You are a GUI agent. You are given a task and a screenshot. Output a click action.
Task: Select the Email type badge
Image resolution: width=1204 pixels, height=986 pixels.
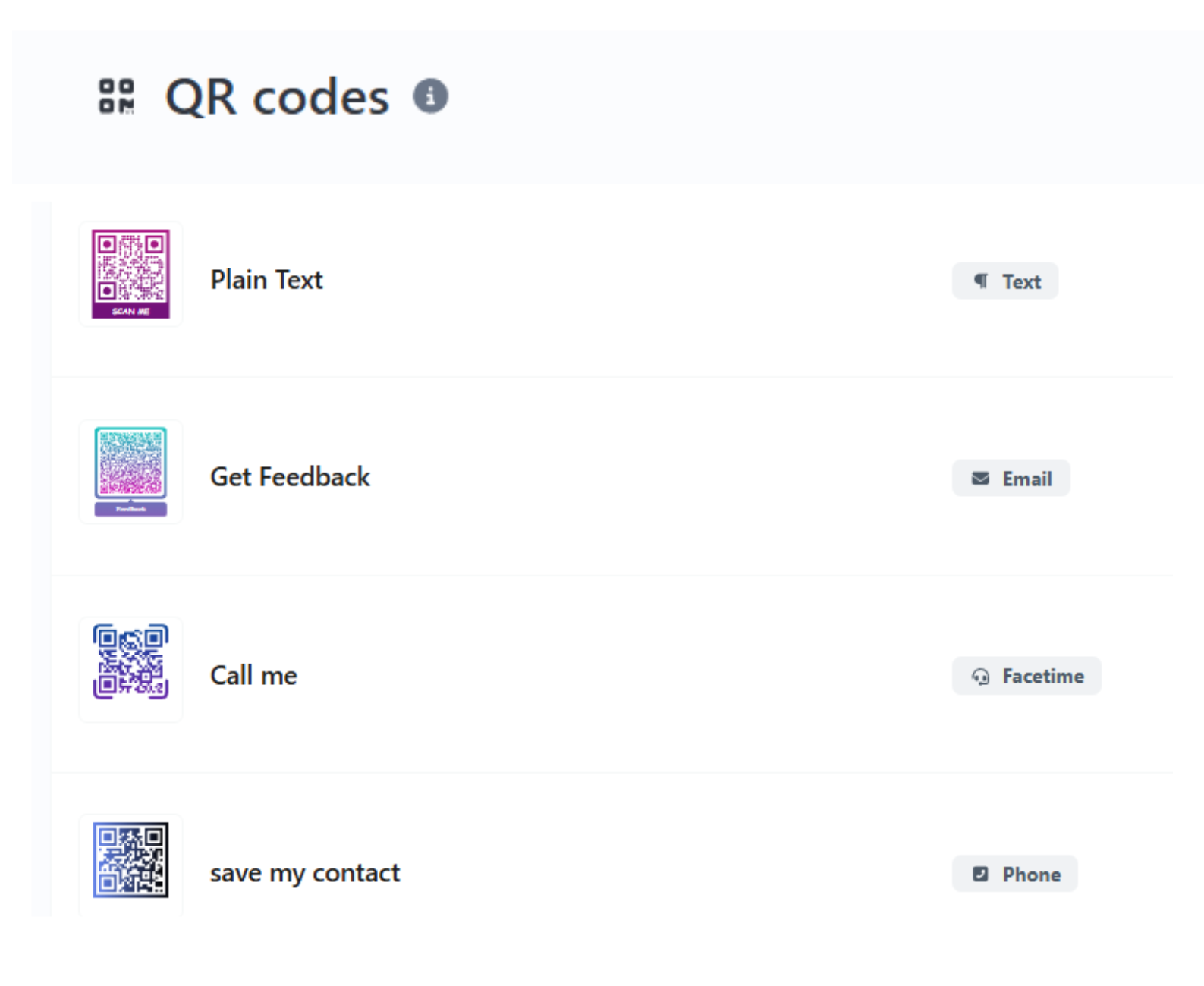(1011, 478)
